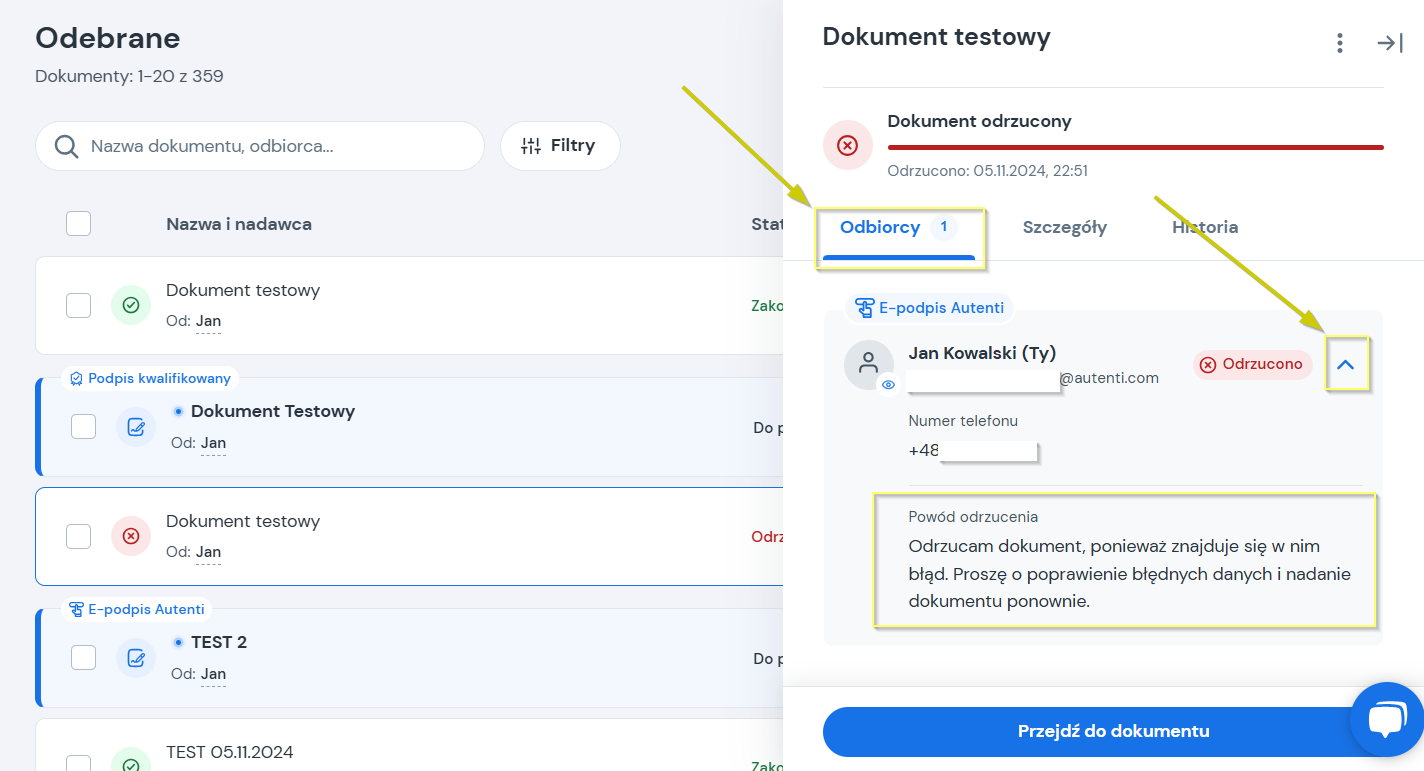This screenshot has height=771, width=1424.
Task: Open the Filtry filter options
Action: (560, 146)
